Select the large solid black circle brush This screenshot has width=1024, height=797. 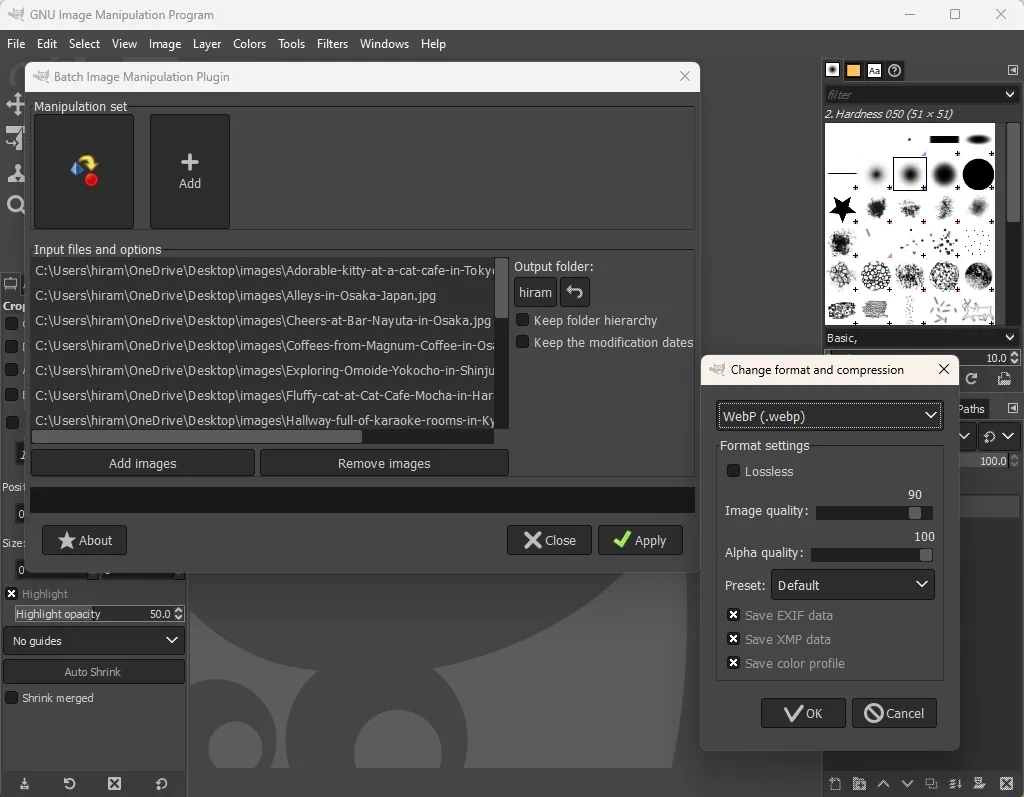[x=978, y=174]
